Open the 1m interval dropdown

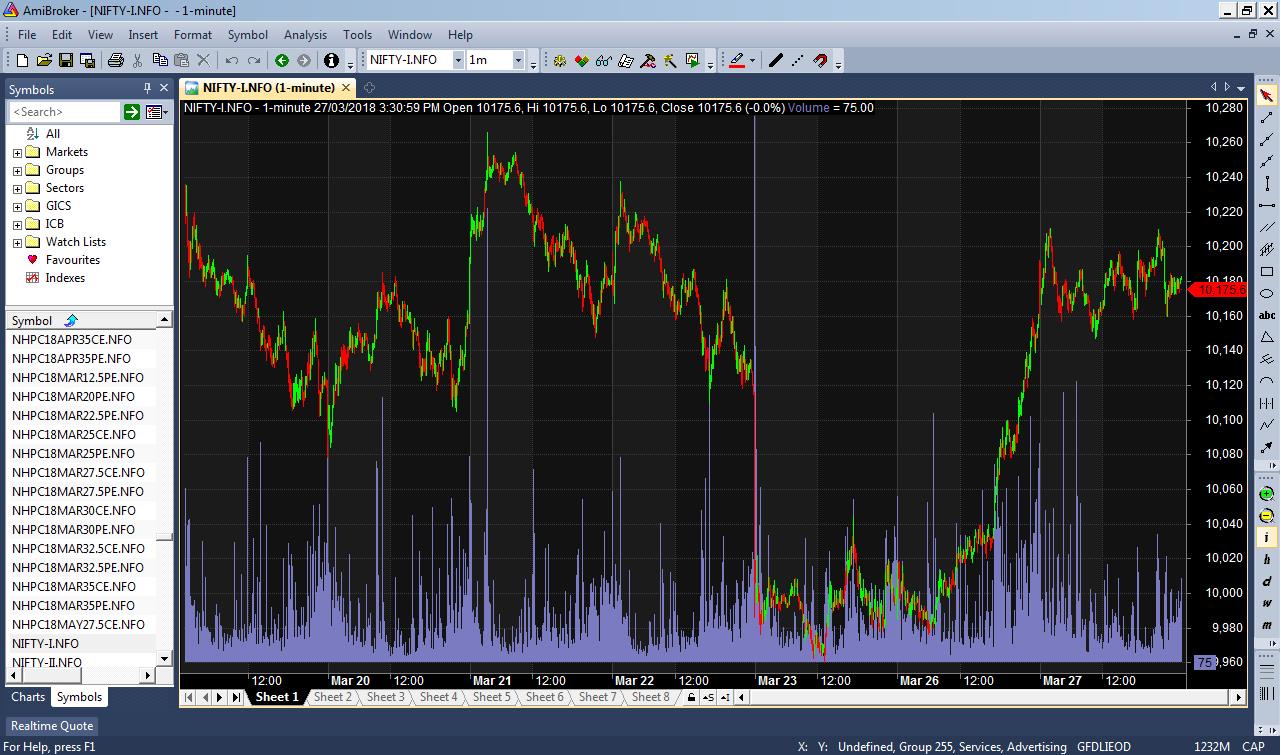click(518, 60)
